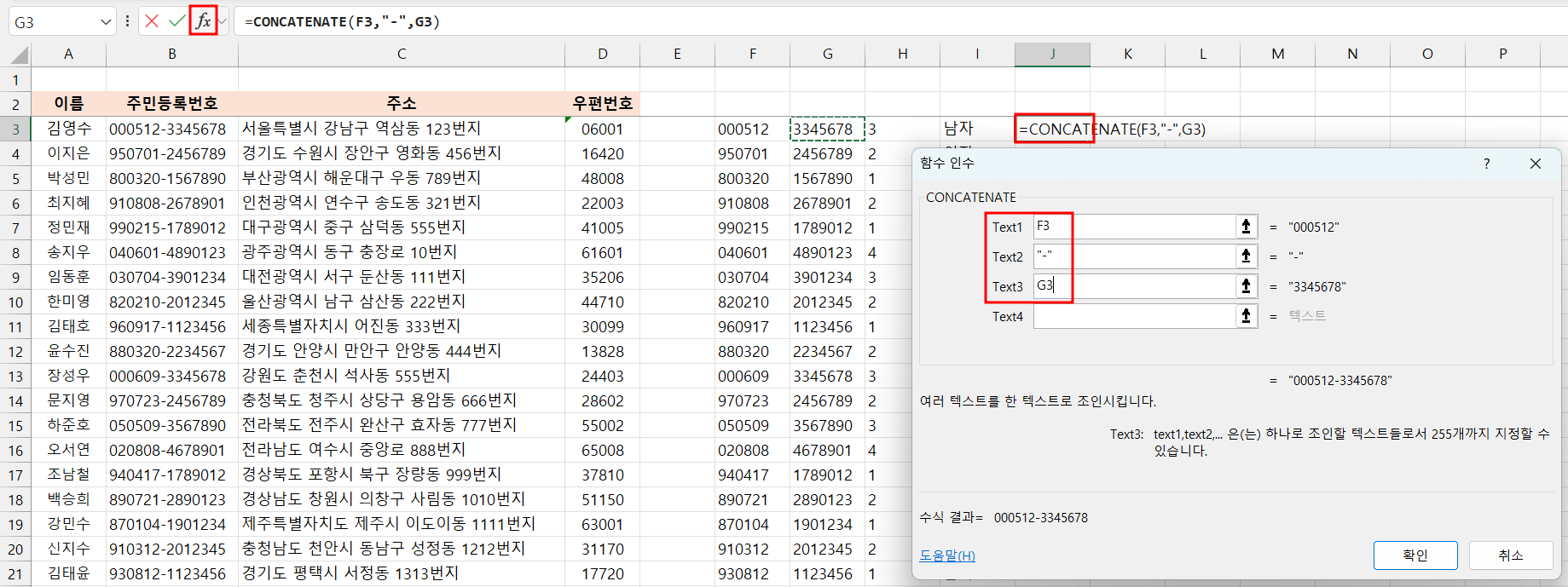Click cell G12 showing 2234567
Viewport: 1568px width, 587px height.
tap(828, 351)
